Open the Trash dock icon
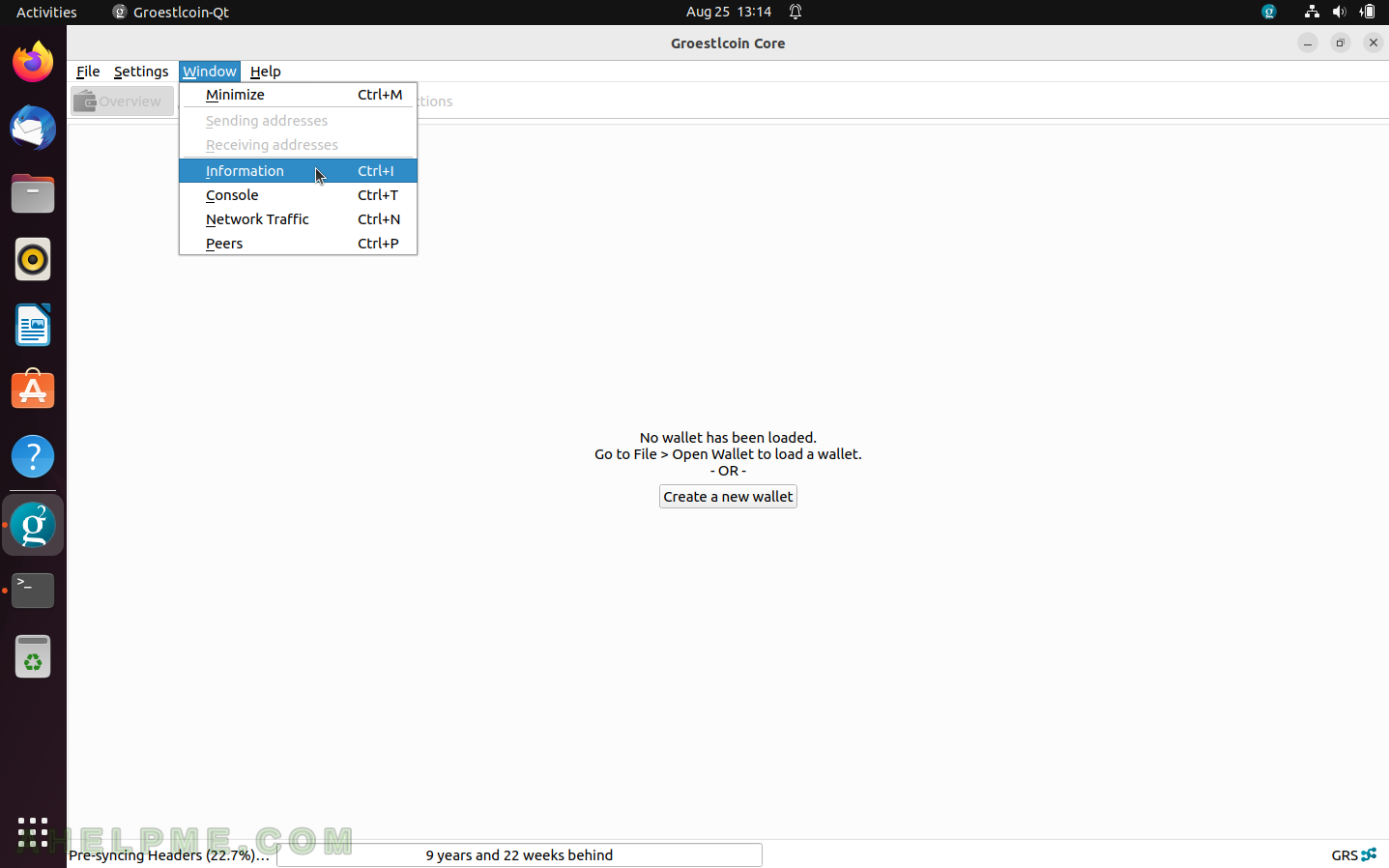 [x=33, y=656]
